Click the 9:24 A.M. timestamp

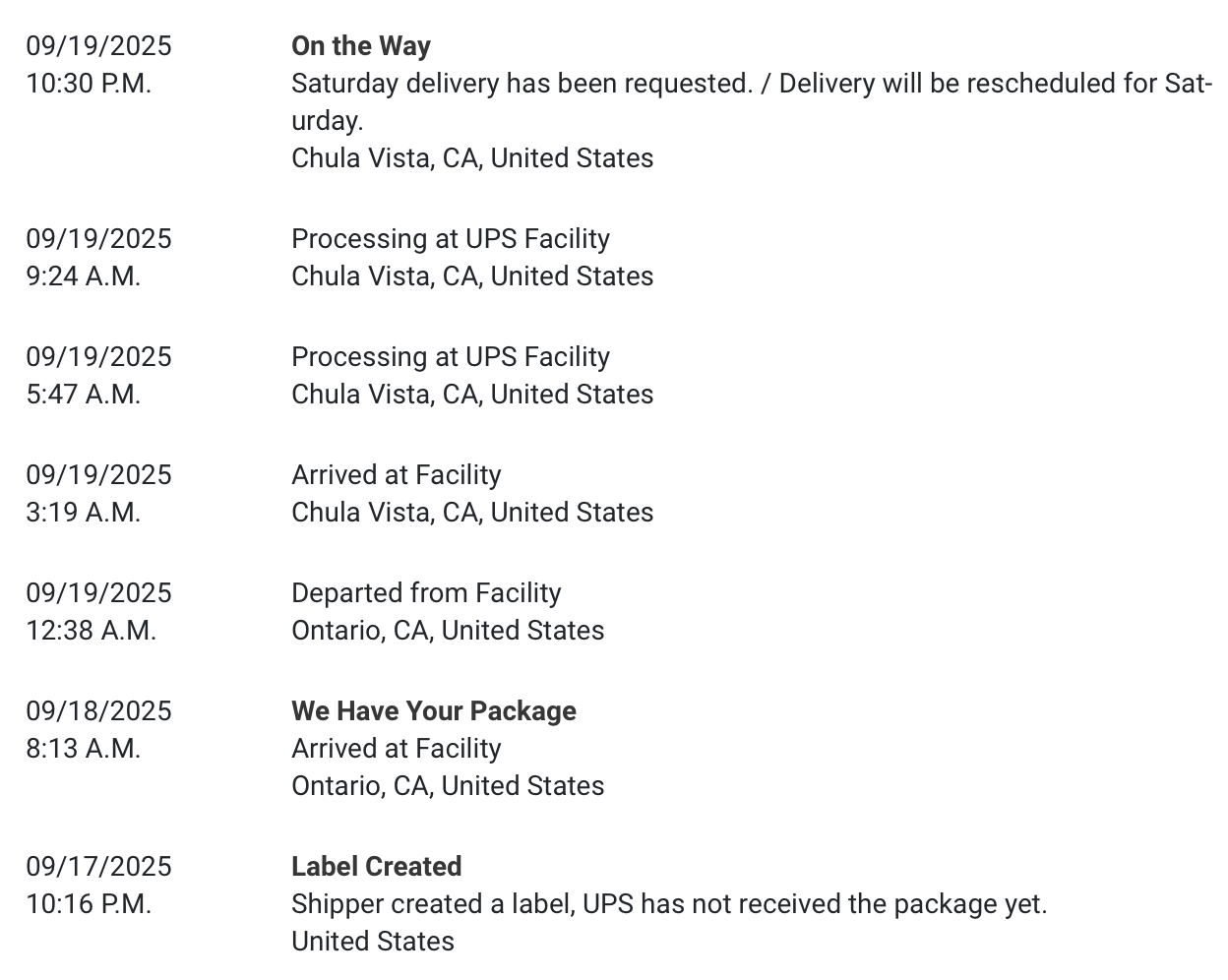click(x=84, y=276)
